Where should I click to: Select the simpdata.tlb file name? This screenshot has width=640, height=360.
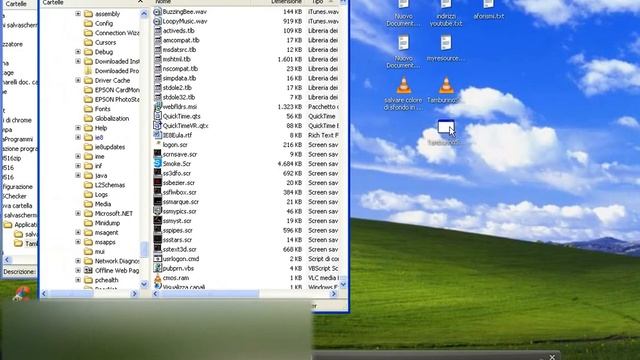[x=179, y=78]
